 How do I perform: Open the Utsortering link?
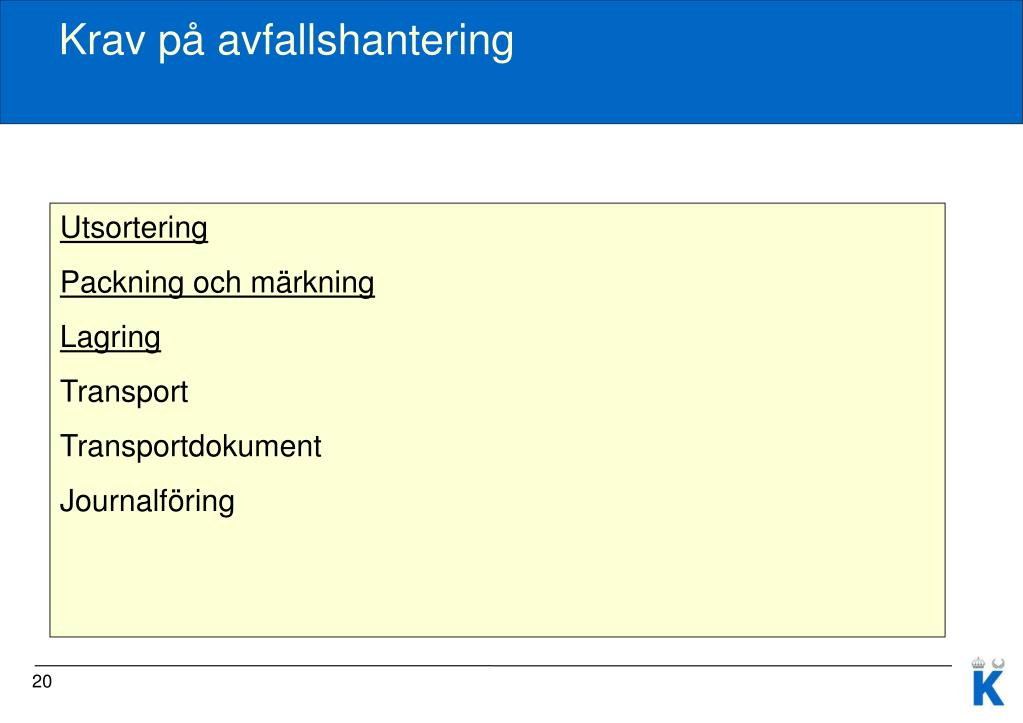[134, 228]
